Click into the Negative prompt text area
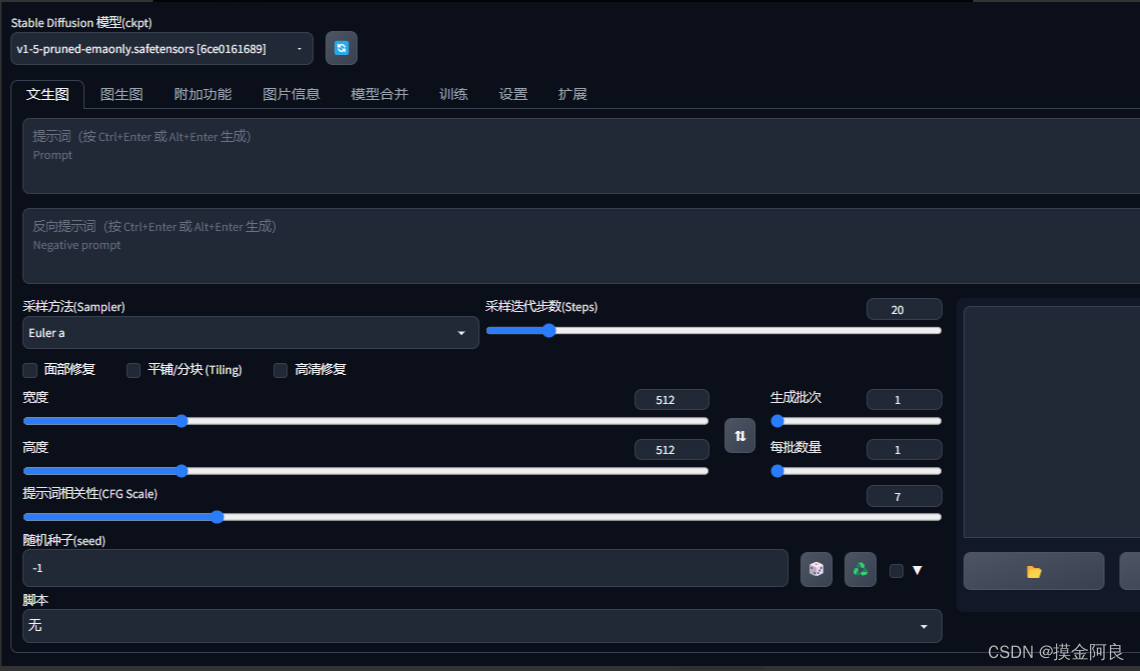This screenshot has height=671, width=1140. 582,246
